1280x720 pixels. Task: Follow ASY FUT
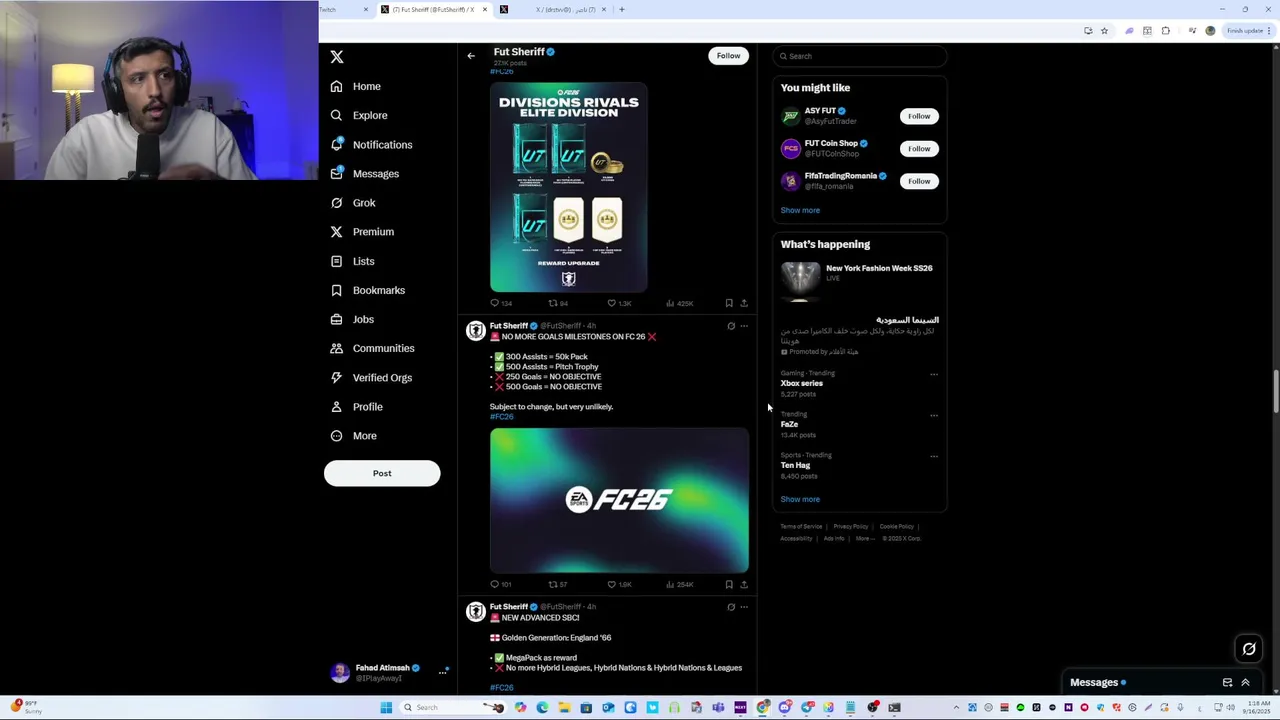(x=919, y=116)
